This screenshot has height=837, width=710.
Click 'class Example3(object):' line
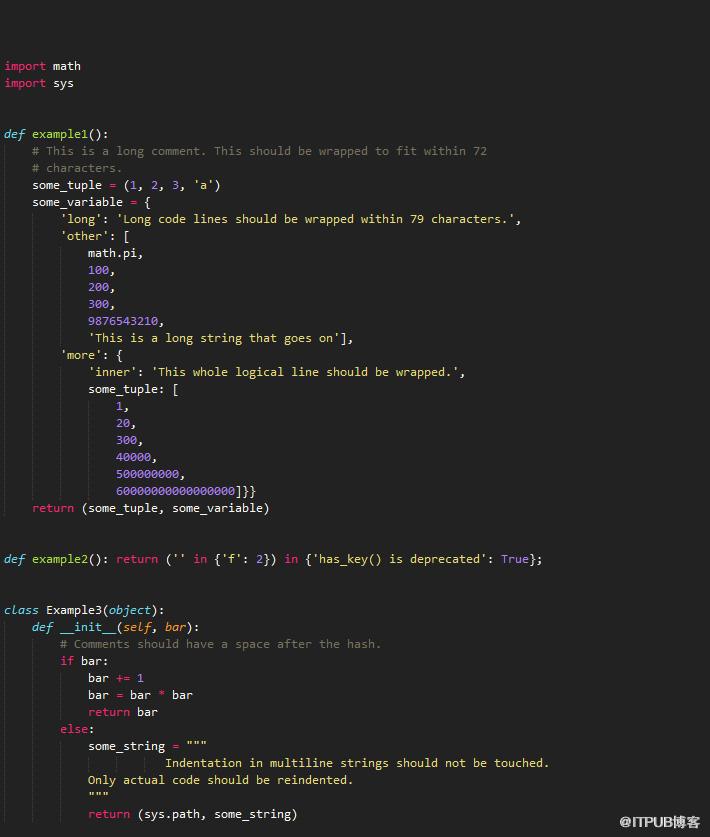tap(84, 610)
